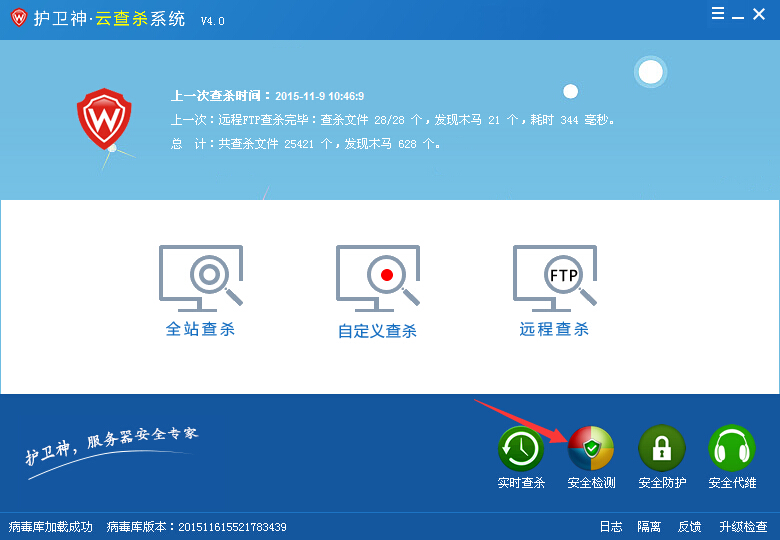
Task: Minimize the 护卫神 window
Action: [739, 15]
